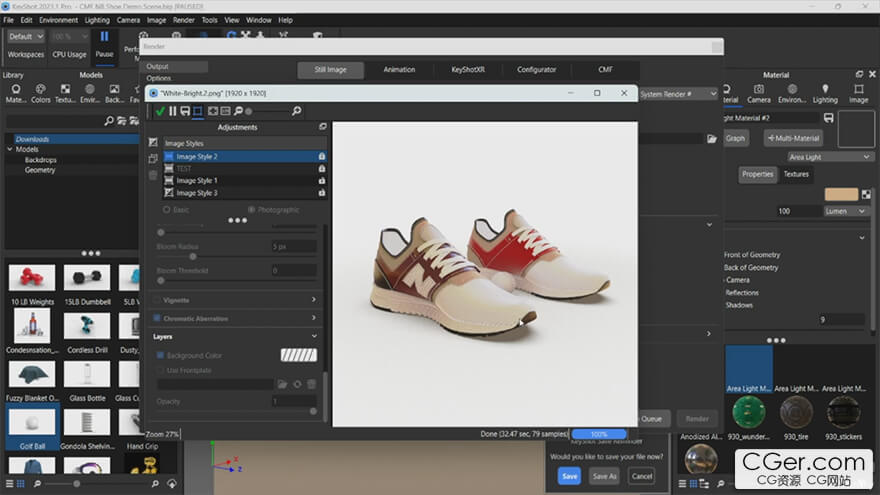880x495 pixels.
Task: Click the Save As button
Action: 604,476
